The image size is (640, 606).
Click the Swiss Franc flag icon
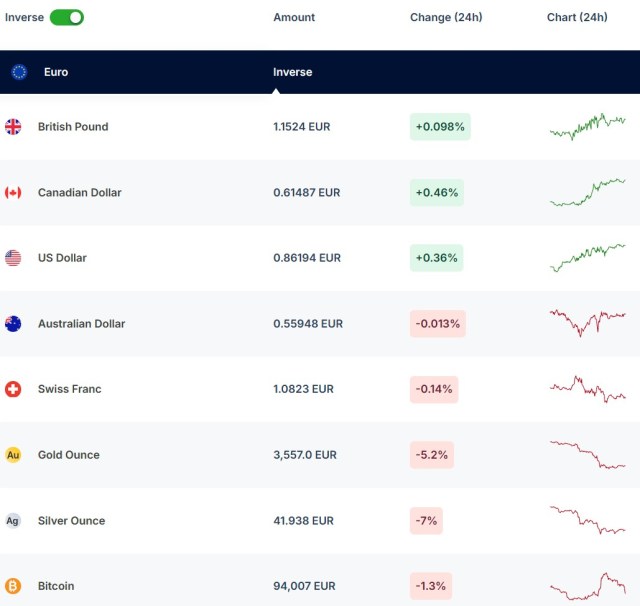(13, 389)
